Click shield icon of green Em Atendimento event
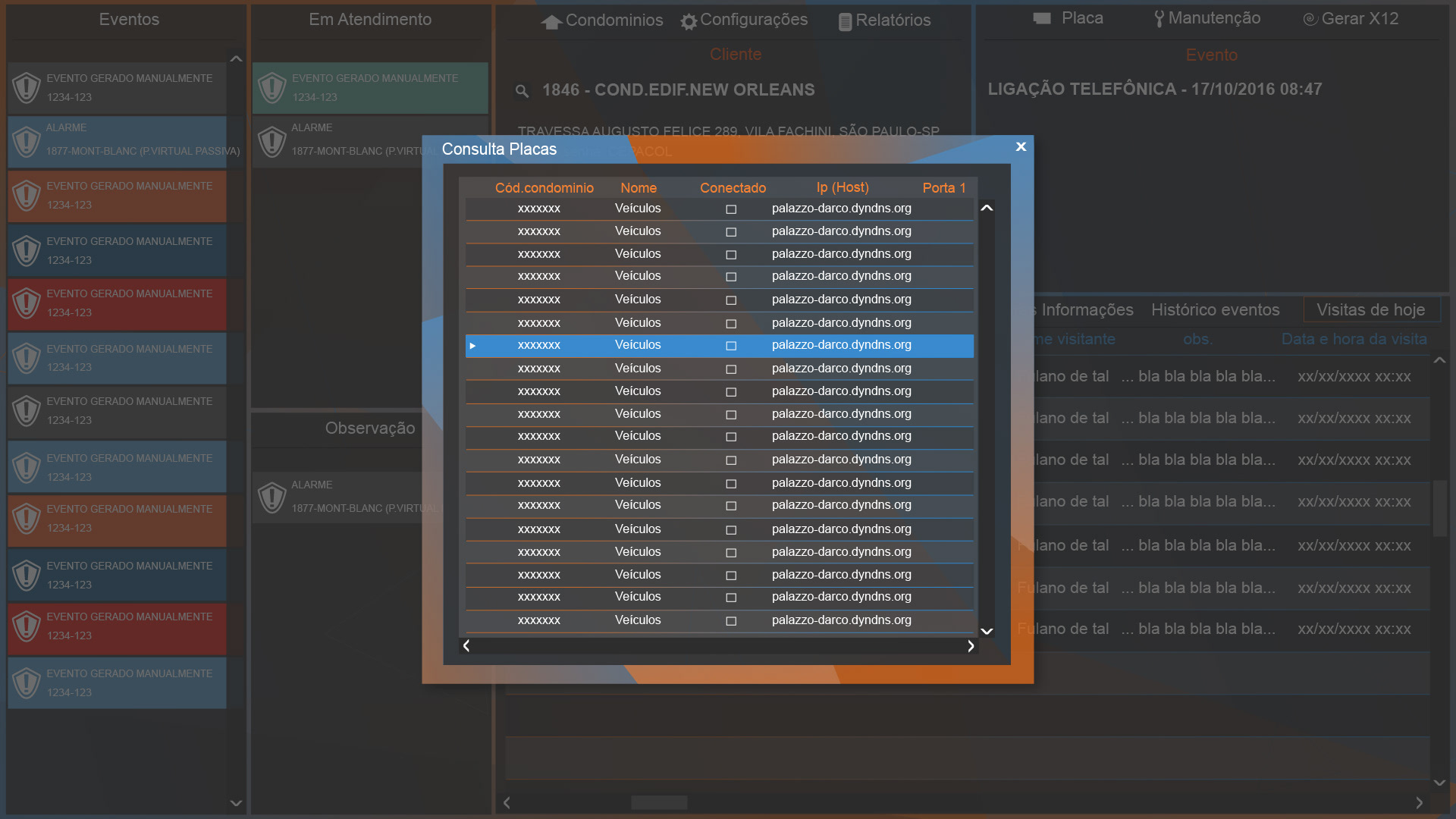 tap(271, 87)
